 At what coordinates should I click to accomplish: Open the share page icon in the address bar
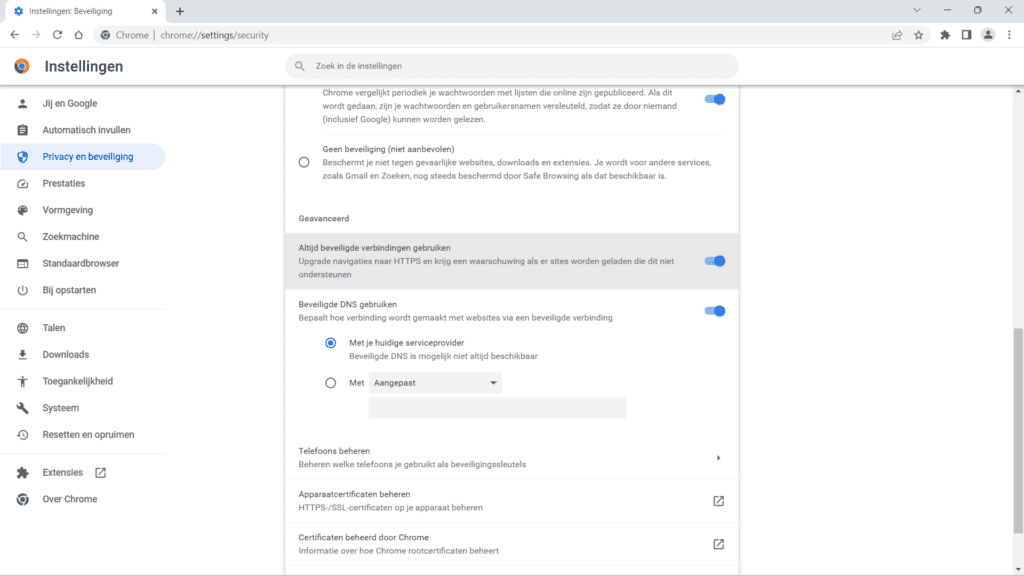(897, 35)
